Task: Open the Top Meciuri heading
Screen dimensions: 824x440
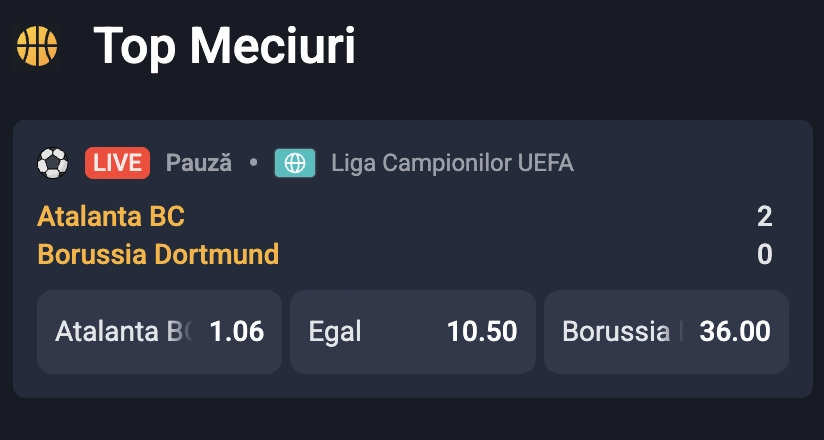Action: pyautogui.click(x=224, y=46)
